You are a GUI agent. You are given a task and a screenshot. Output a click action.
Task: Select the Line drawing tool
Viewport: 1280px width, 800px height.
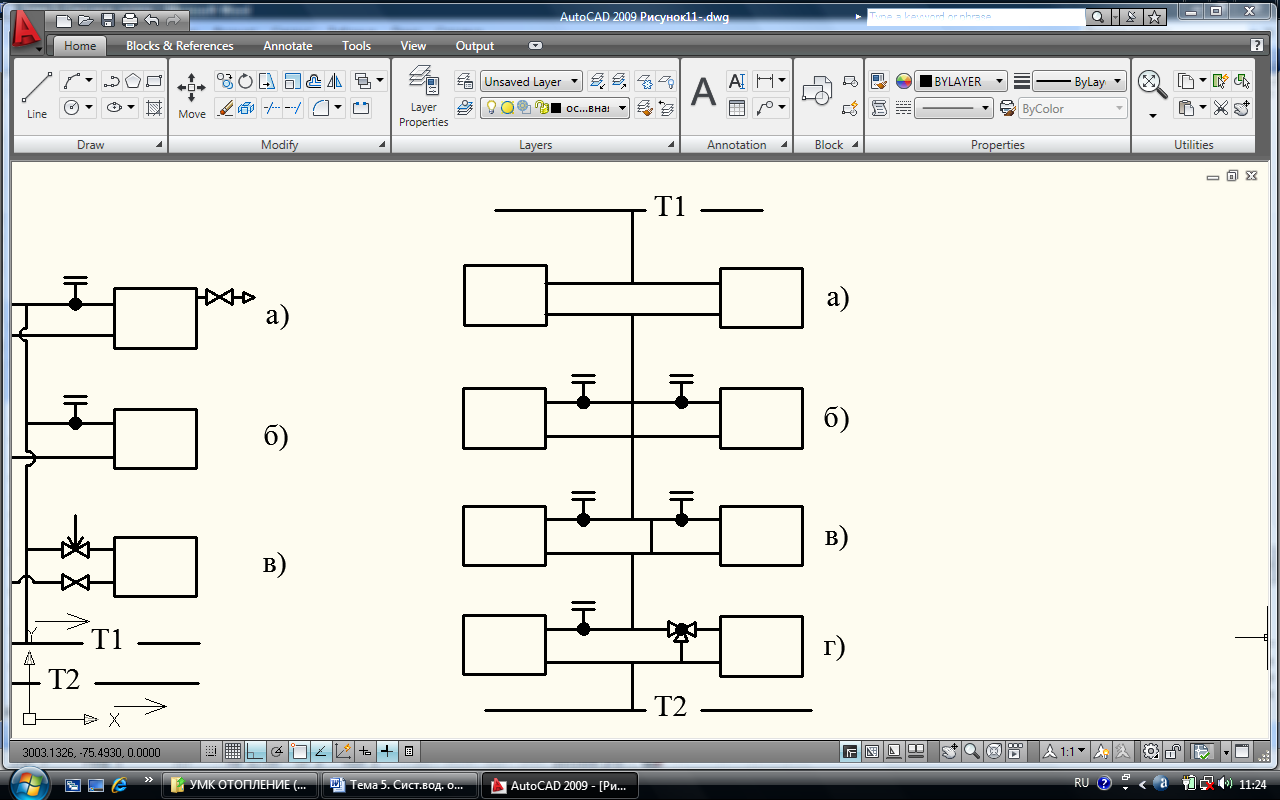click(37, 95)
